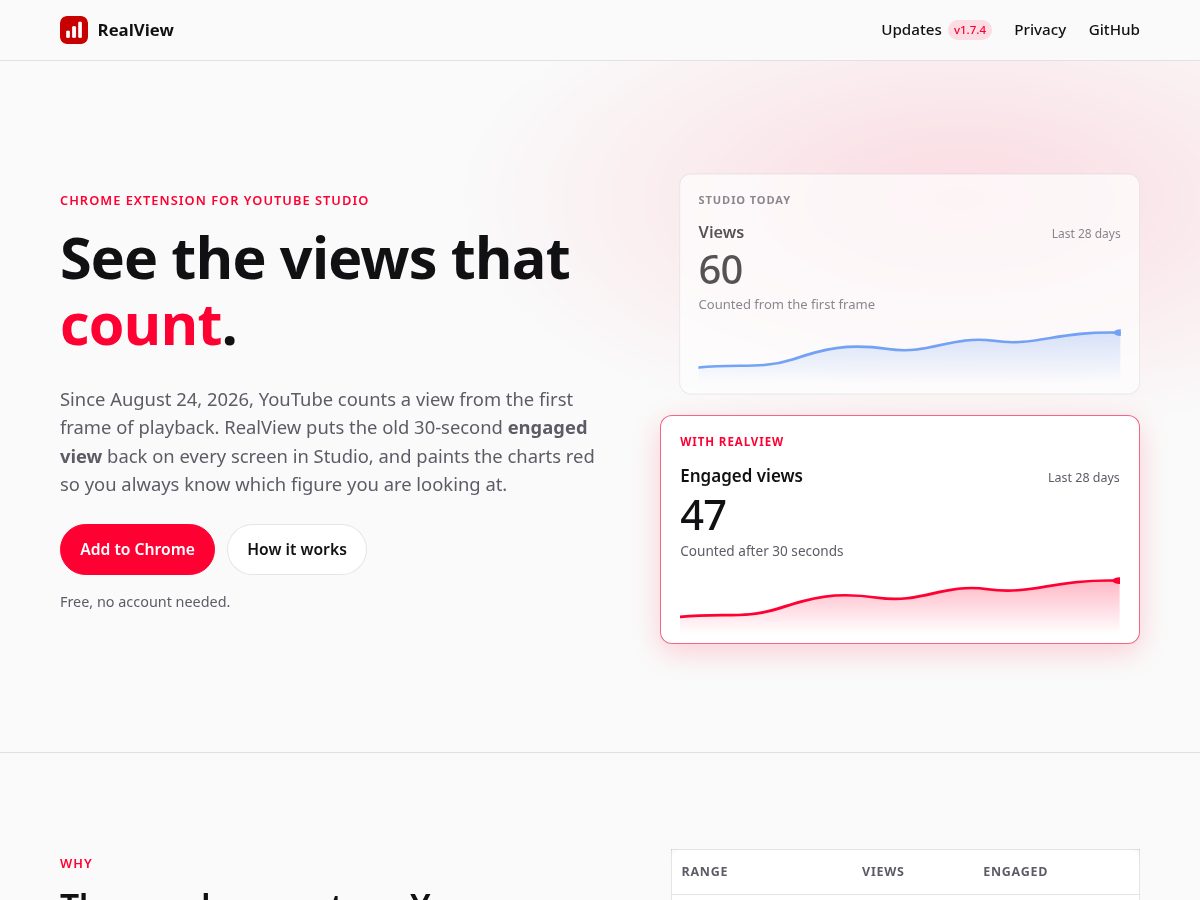1200x900 pixels.
Task: Click 'Last 28 days' in Views card
Action: point(1086,234)
